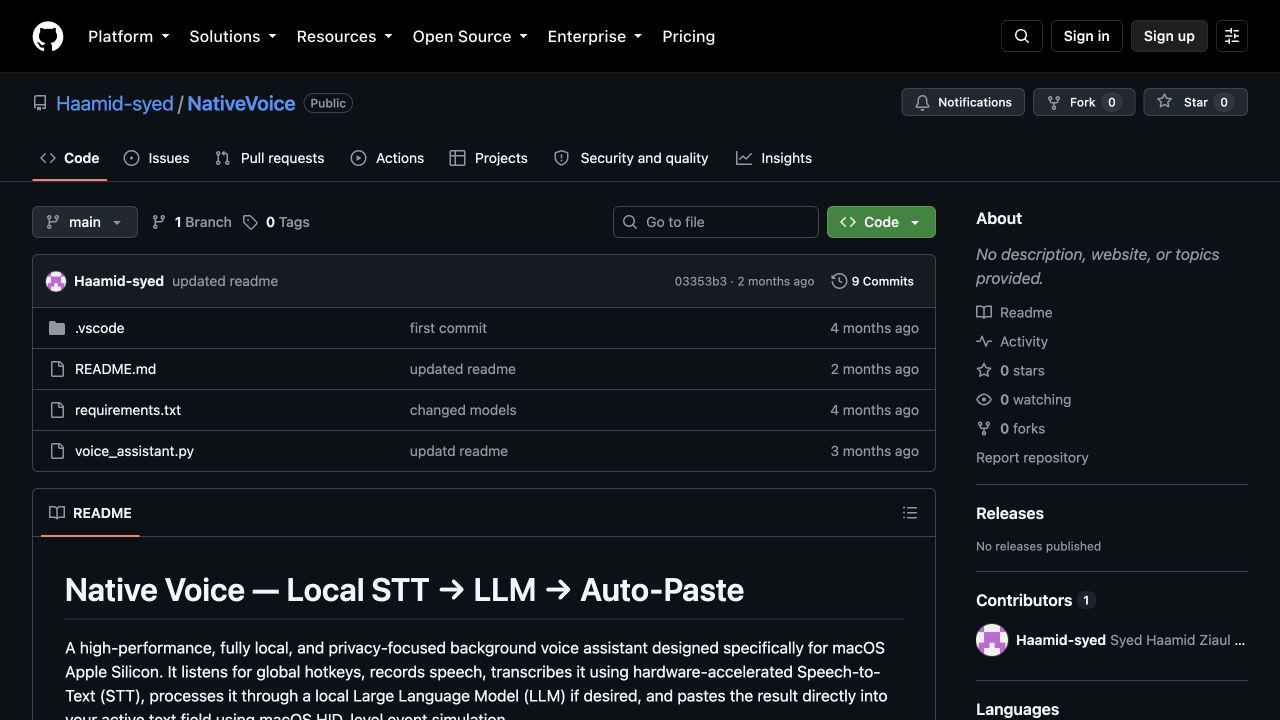Switch to the Issues tab
Image resolution: width=1280 pixels, height=720 pixels.
pyautogui.click(x=156, y=158)
